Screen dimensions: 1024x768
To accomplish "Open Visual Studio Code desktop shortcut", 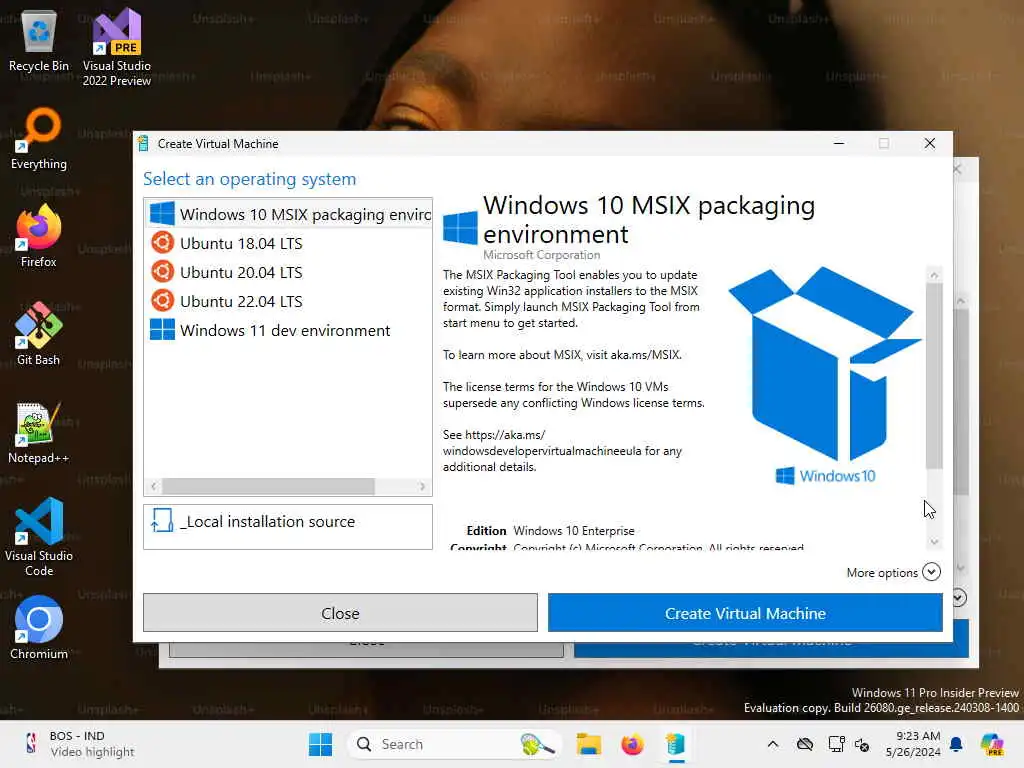I will tap(39, 537).
